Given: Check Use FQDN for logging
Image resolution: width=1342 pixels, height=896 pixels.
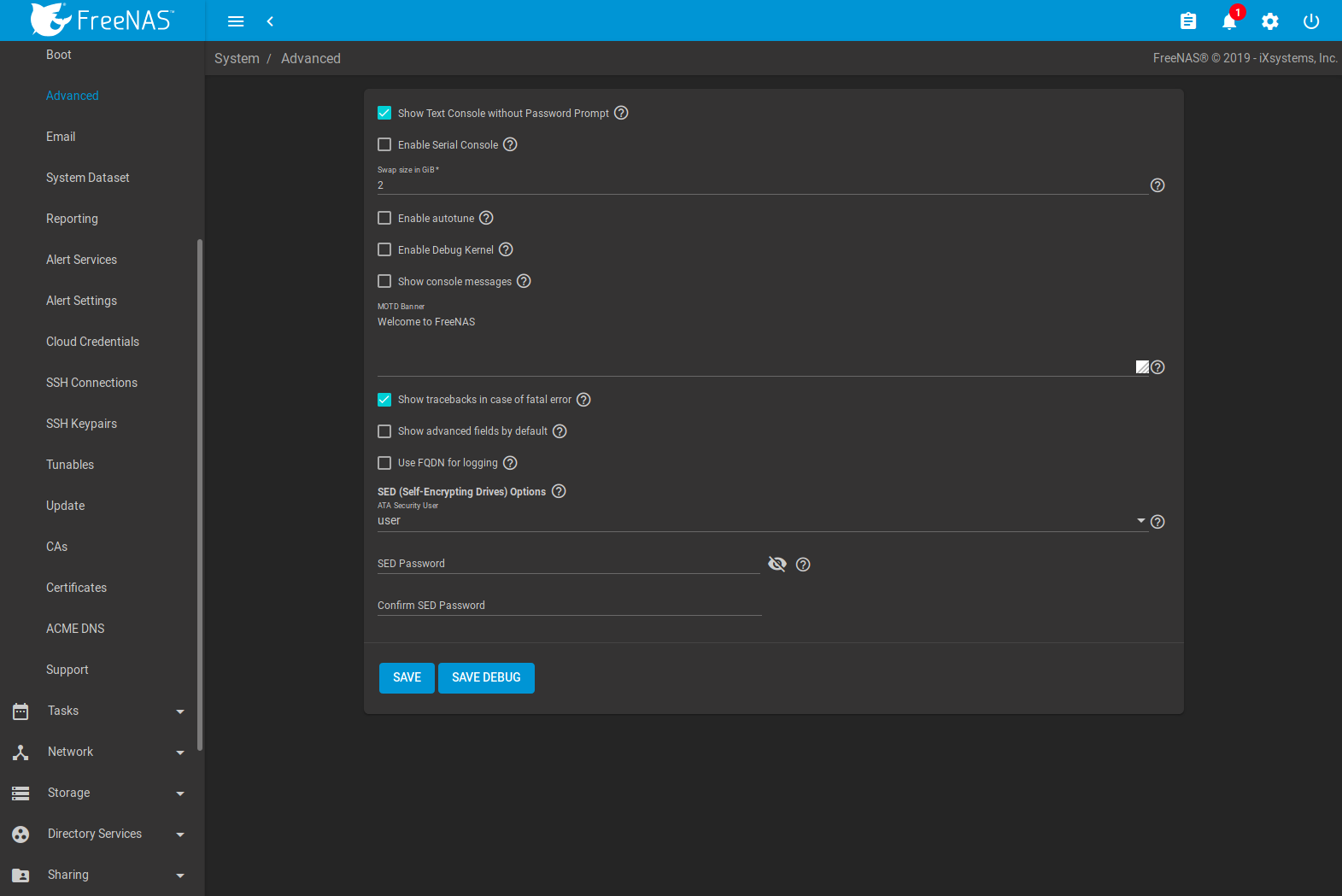Looking at the screenshot, I should [384, 463].
